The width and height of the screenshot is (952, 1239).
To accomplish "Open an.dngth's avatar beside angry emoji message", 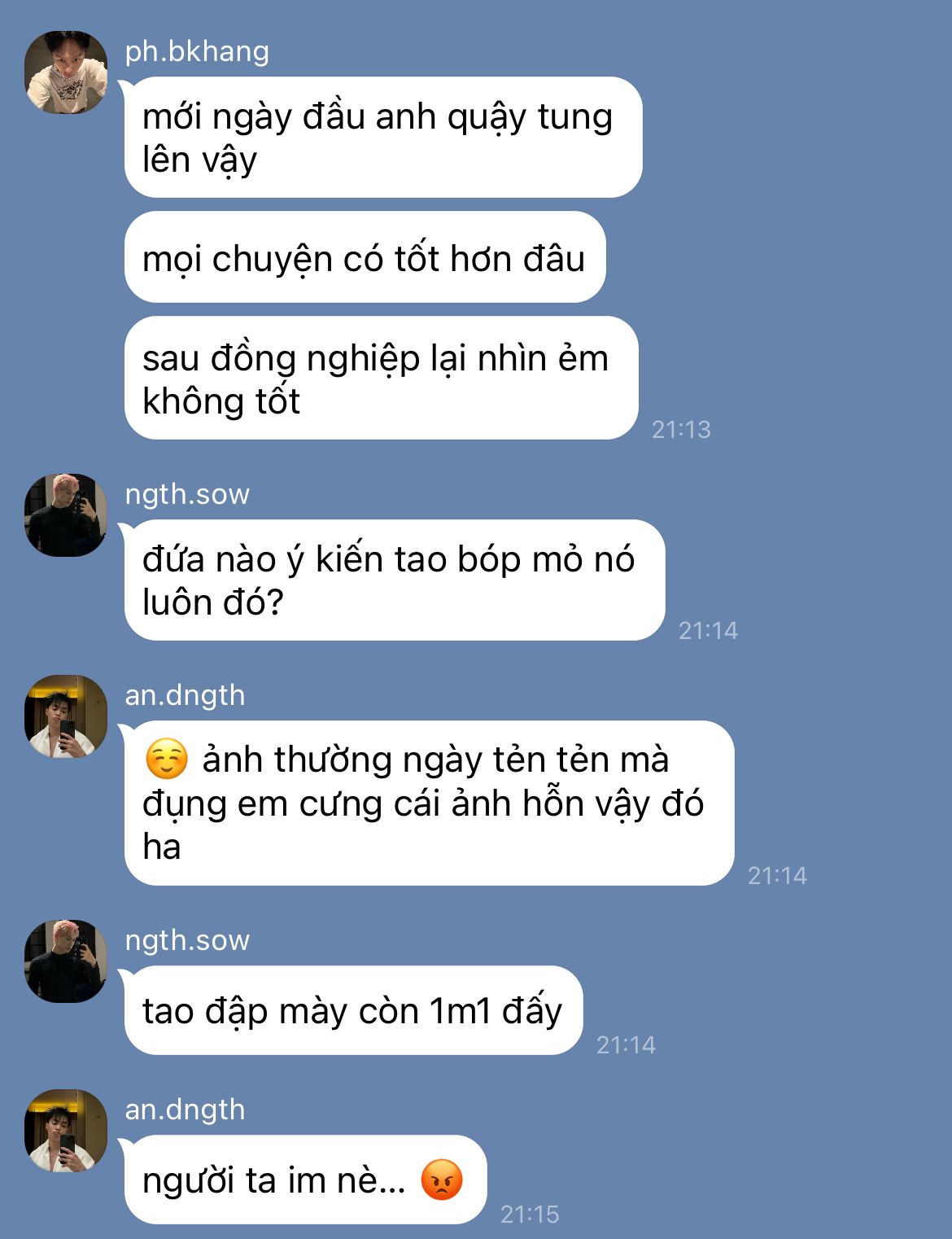I will click(66, 1131).
